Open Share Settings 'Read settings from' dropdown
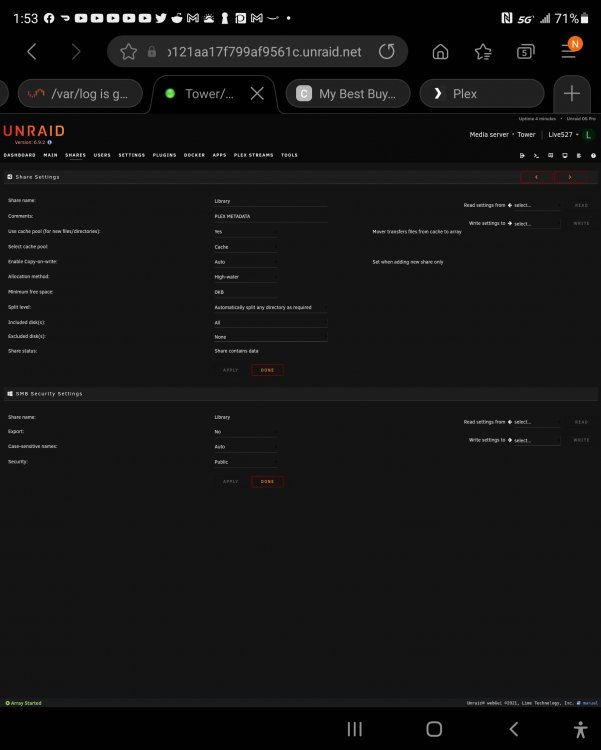Screen dimensions: 601x750 pyautogui.click(x=536, y=205)
